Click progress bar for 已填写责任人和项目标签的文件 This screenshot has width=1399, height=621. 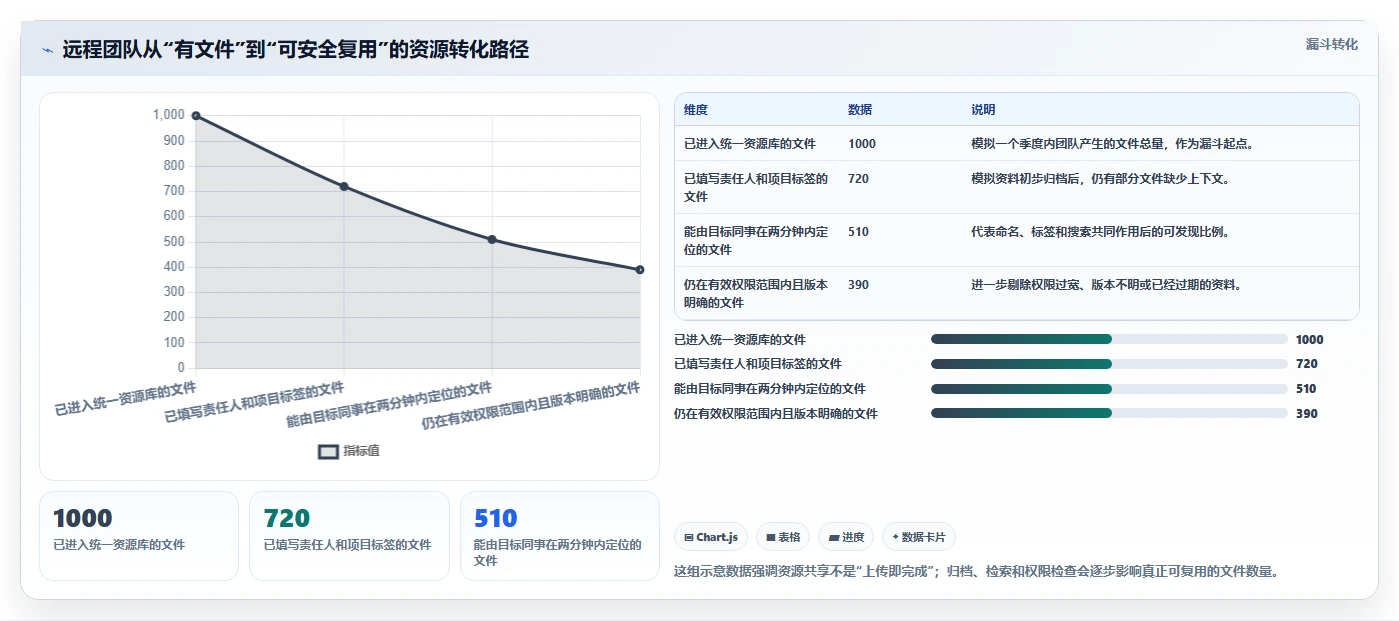click(x=1109, y=364)
